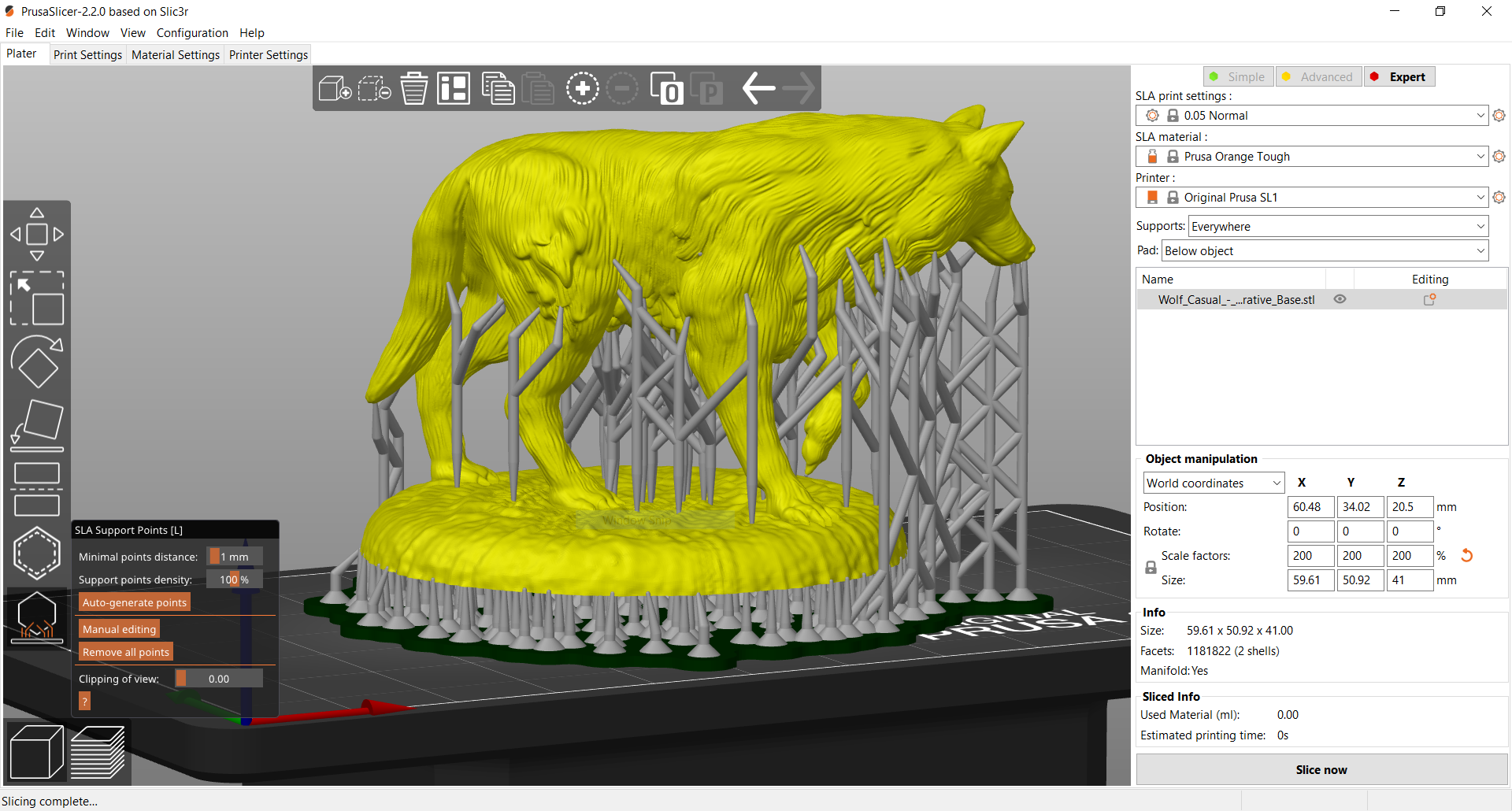Click the Copy toolbar icon
This screenshot has height=811, width=1512.
click(498, 88)
